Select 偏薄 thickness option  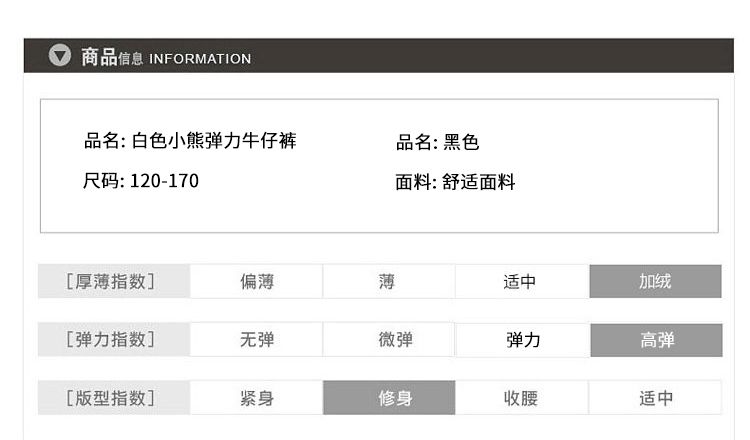tap(257, 282)
